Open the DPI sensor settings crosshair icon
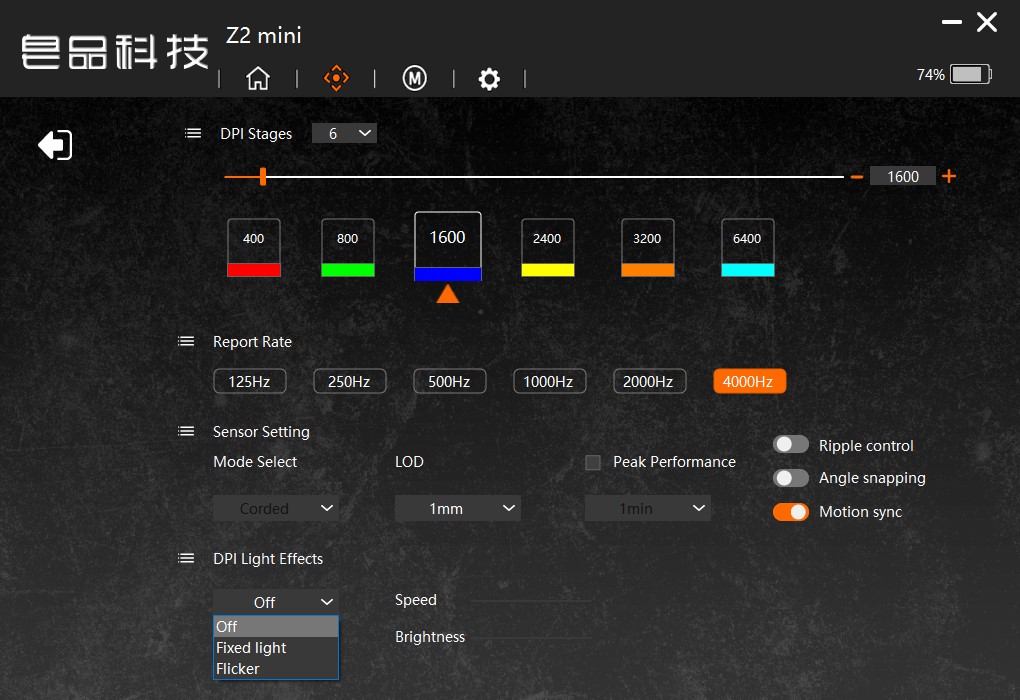 tap(336, 78)
